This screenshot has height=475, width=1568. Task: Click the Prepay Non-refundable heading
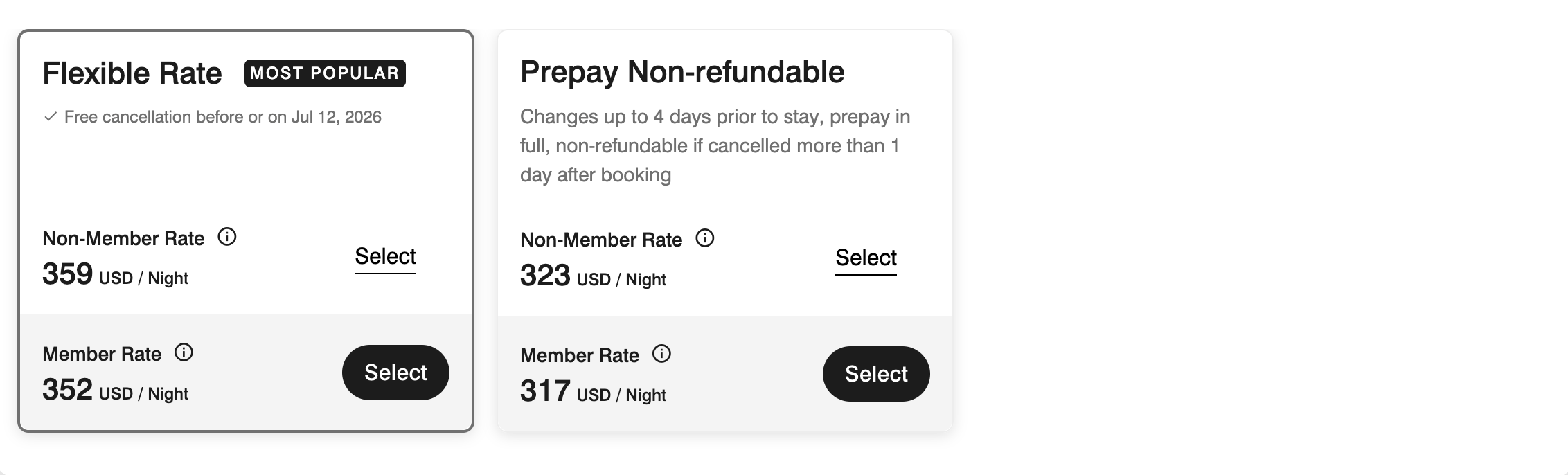(x=682, y=71)
